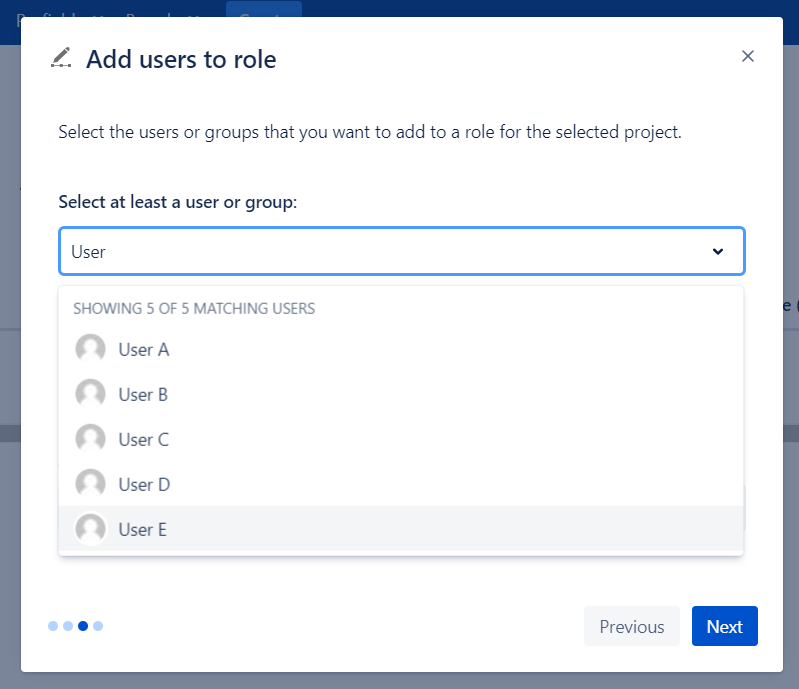The image size is (799, 689).
Task: Close the Add users to role dialog
Action: click(x=747, y=57)
